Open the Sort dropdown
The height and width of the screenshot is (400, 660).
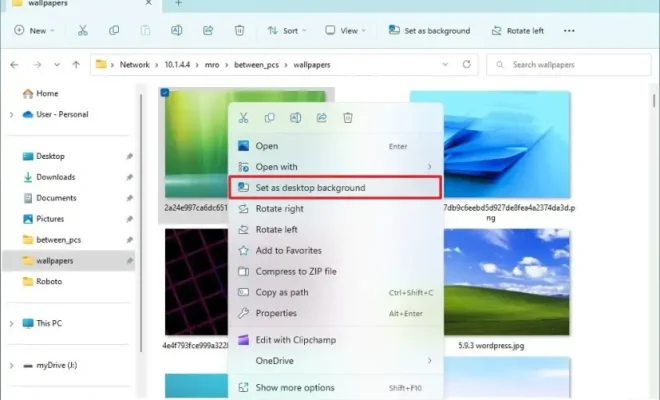pyautogui.click(x=287, y=31)
